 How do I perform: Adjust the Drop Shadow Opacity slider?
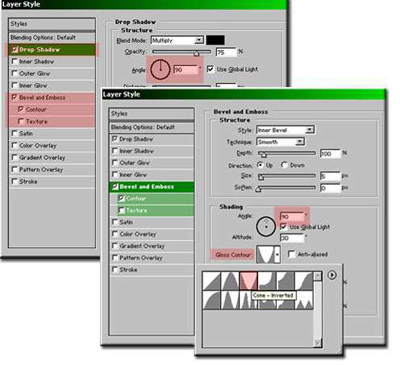pyautogui.click(x=197, y=53)
